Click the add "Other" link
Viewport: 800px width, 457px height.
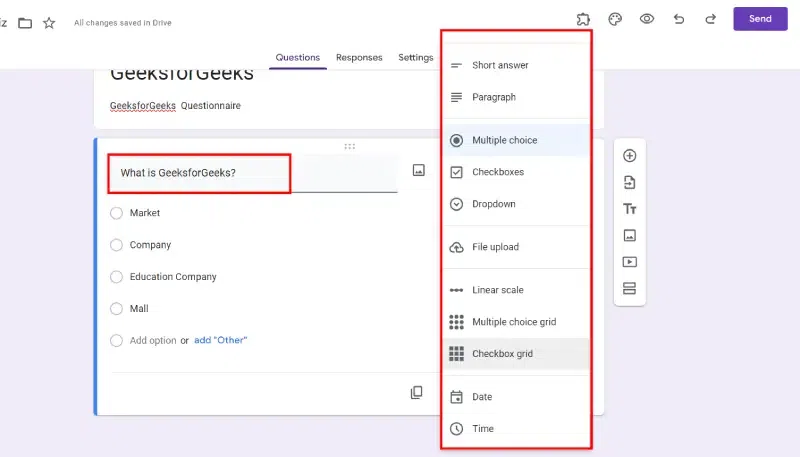coord(220,341)
